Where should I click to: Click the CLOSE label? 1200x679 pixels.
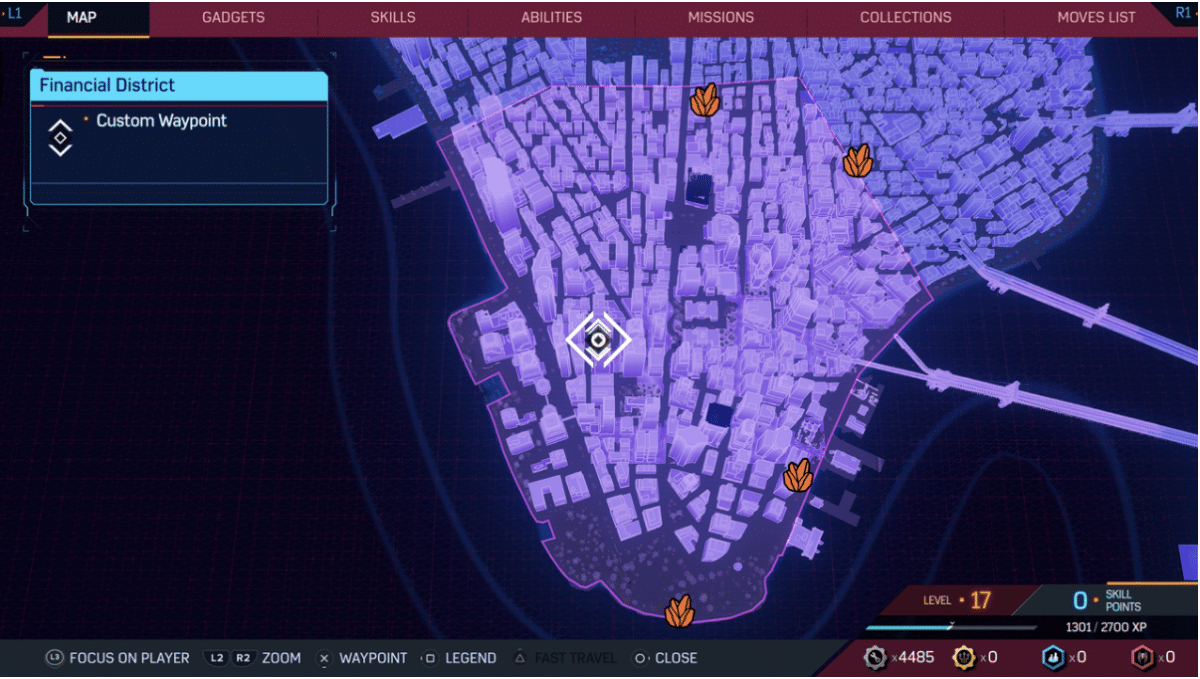click(x=676, y=658)
